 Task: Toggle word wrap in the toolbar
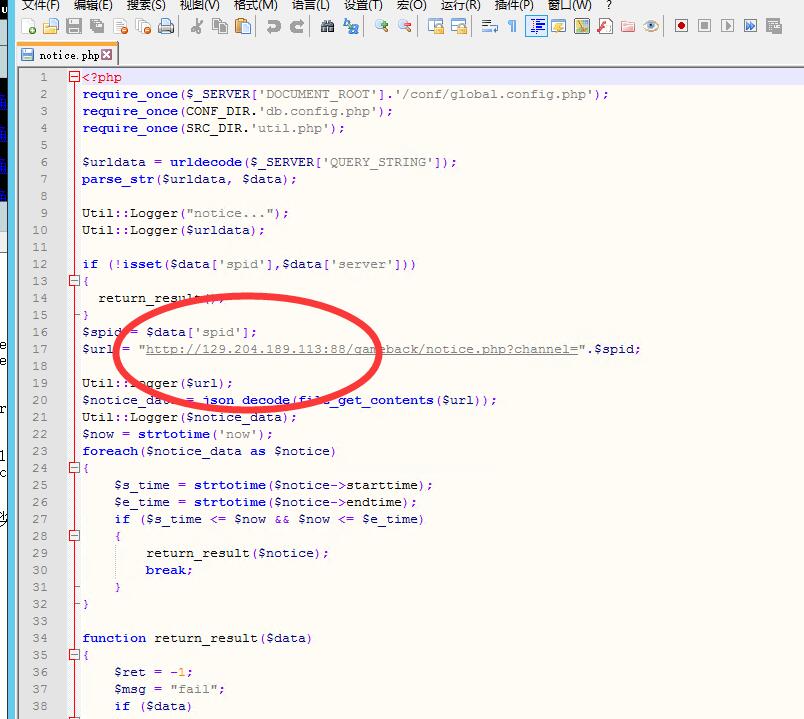[x=489, y=26]
